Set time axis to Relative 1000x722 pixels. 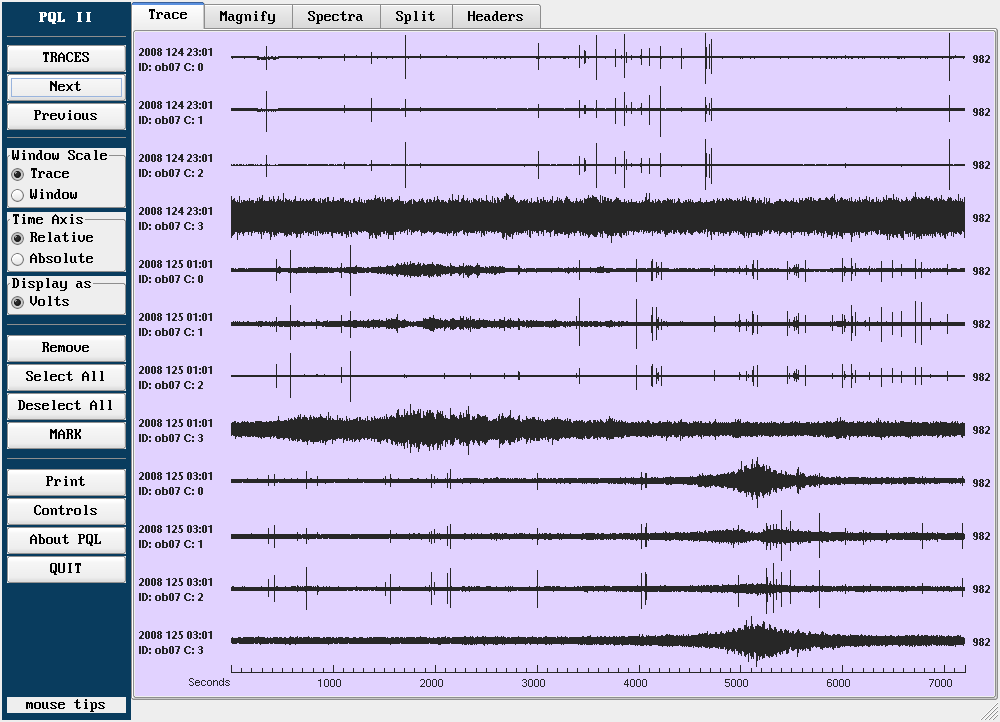click(x=18, y=238)
